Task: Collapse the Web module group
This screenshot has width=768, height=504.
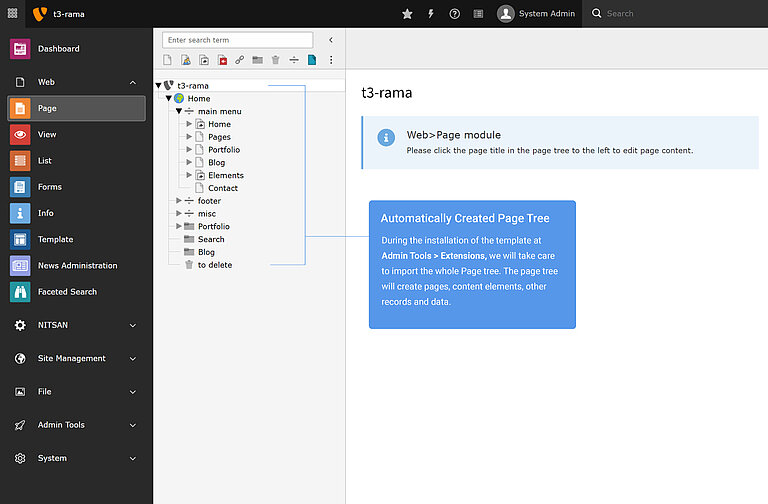Action: point(133,82)
